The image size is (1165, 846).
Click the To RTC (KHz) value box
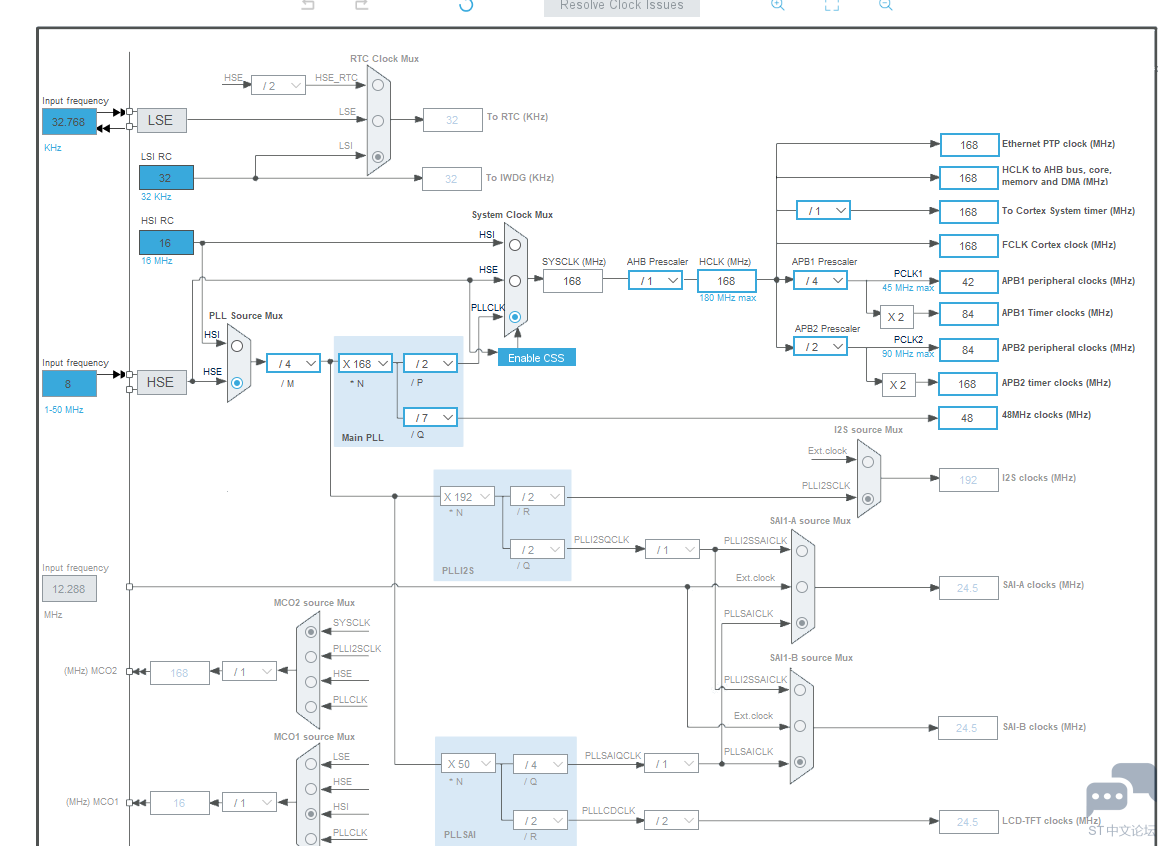click(x=452, y=120)
